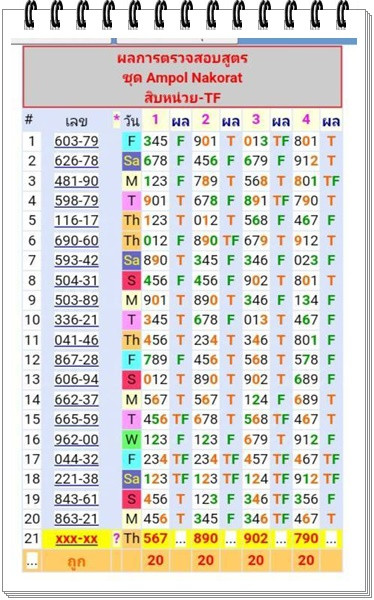Click the purple question mark in row 21
This screenshot has width=374, height=600.
pos(116,539)
